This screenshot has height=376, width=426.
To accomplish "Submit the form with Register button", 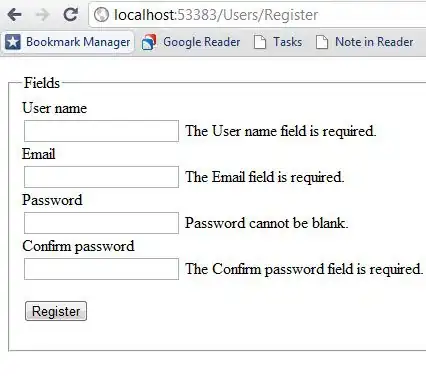I will pyautogui.click(x=56, y=311).
